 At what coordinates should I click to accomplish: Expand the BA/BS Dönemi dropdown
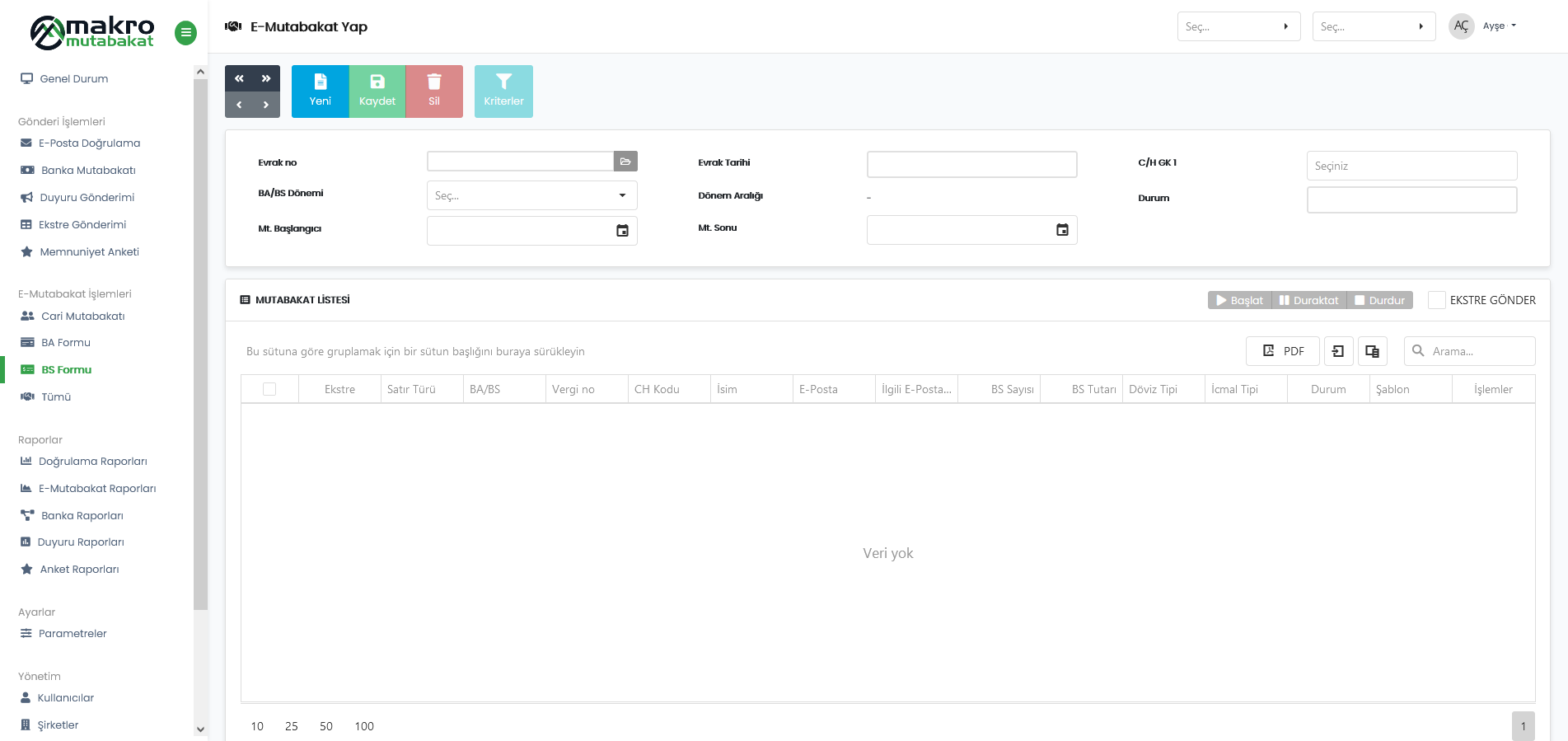531,195
